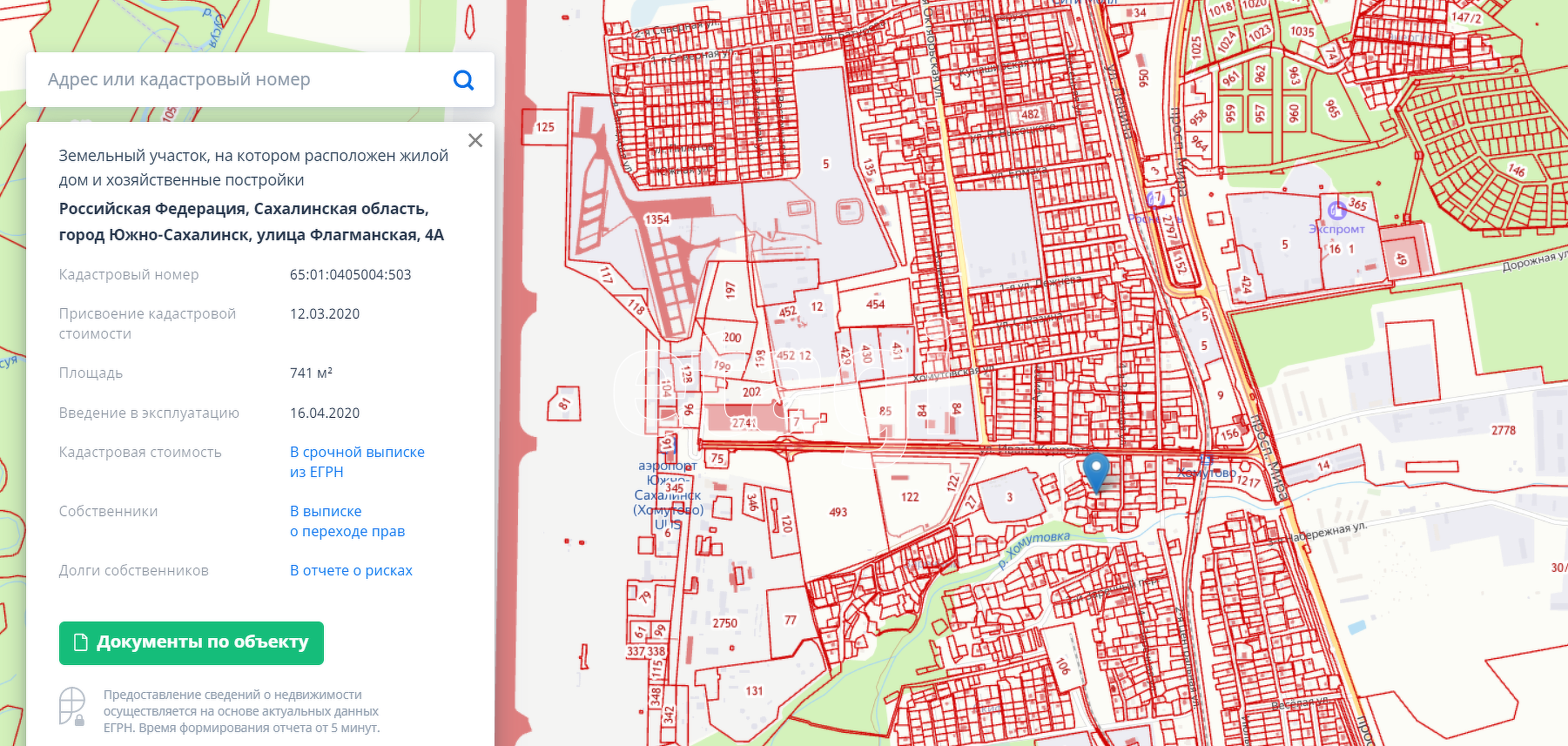
Task: Select parcel 131 on the map
Action: pos(754,691)
